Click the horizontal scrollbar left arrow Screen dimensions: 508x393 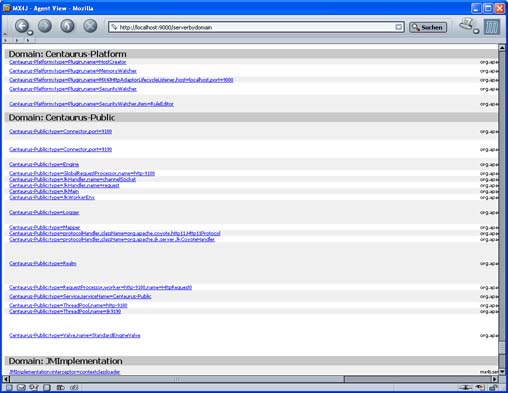(x=6, y=379)
